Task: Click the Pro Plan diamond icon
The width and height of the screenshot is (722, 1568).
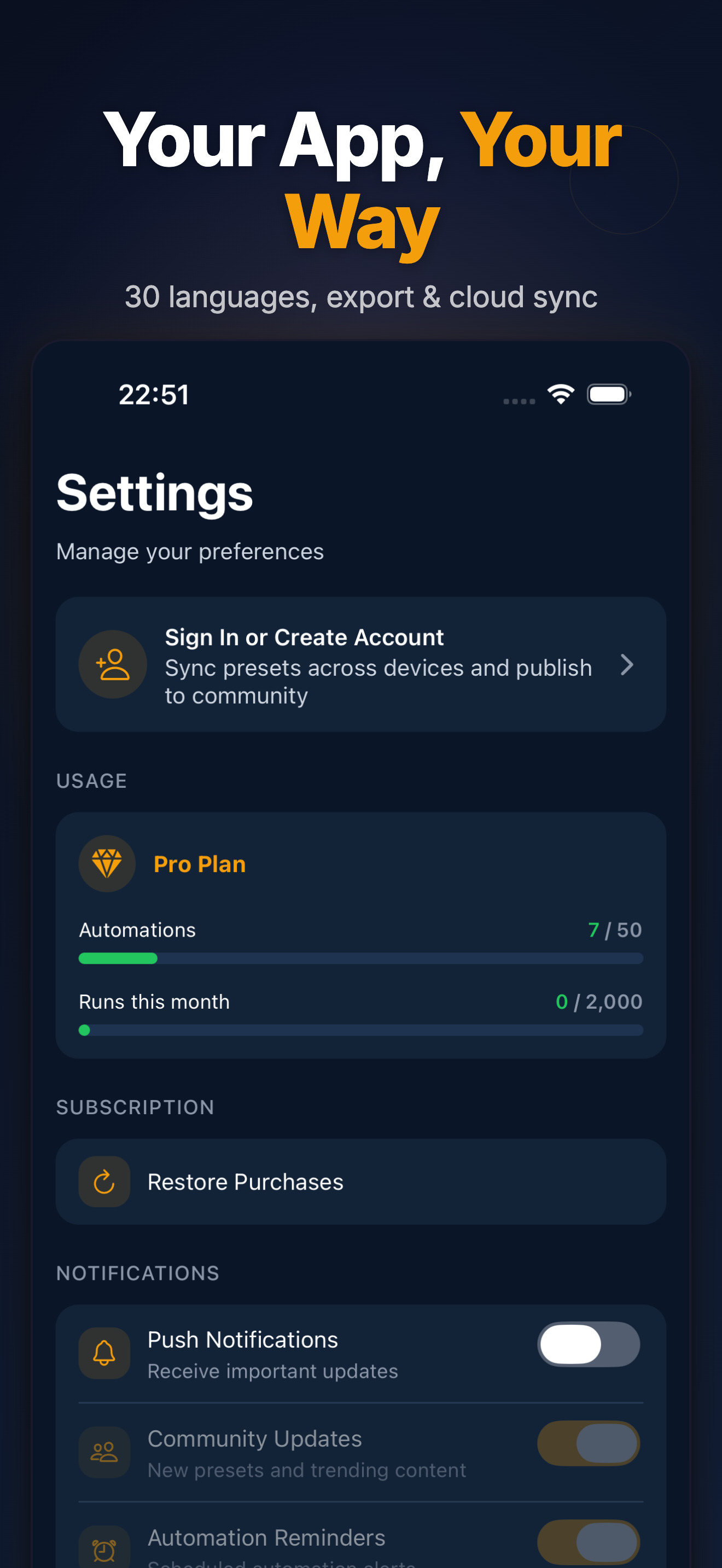Action: pos(107,864)
